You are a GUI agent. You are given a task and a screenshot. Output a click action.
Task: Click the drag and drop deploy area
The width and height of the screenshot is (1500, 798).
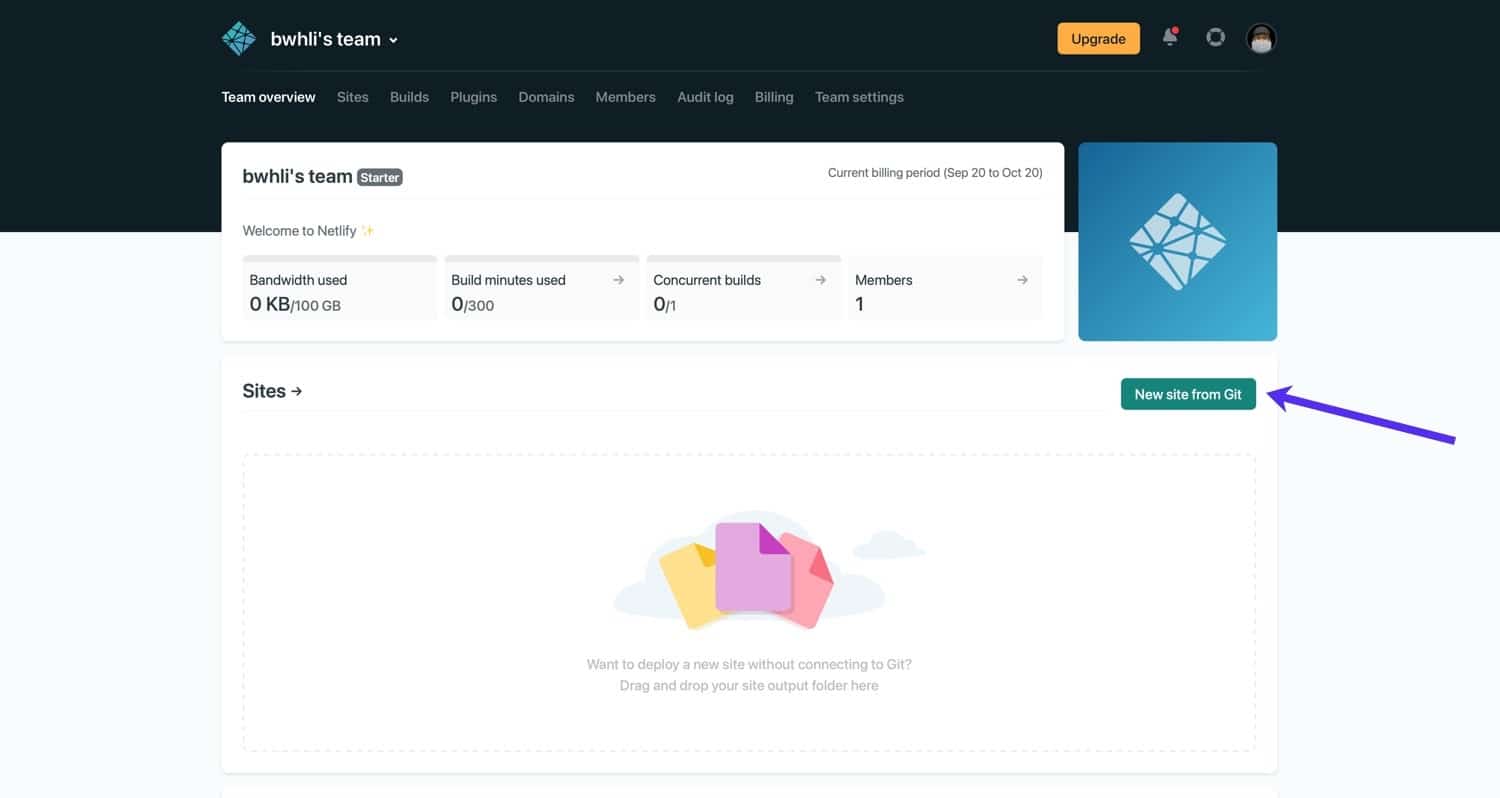coord(748,600)
